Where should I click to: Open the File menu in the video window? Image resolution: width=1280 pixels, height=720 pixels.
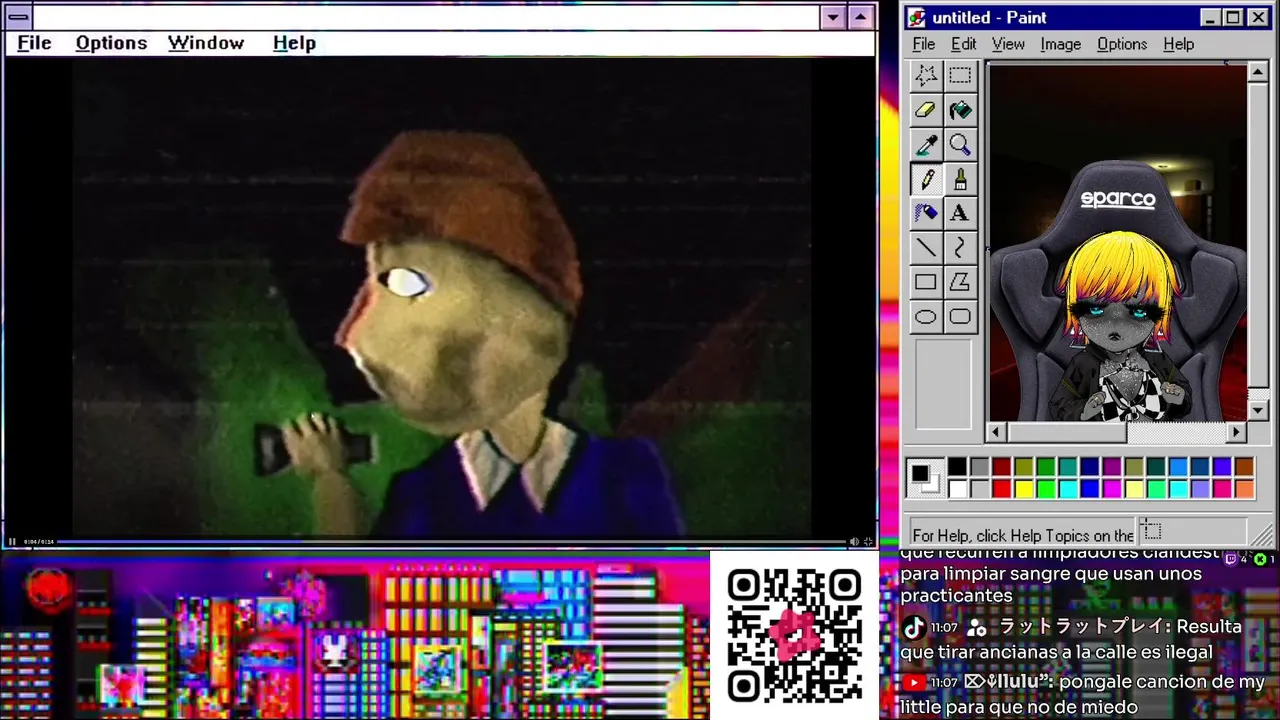[x=34, y=43]
